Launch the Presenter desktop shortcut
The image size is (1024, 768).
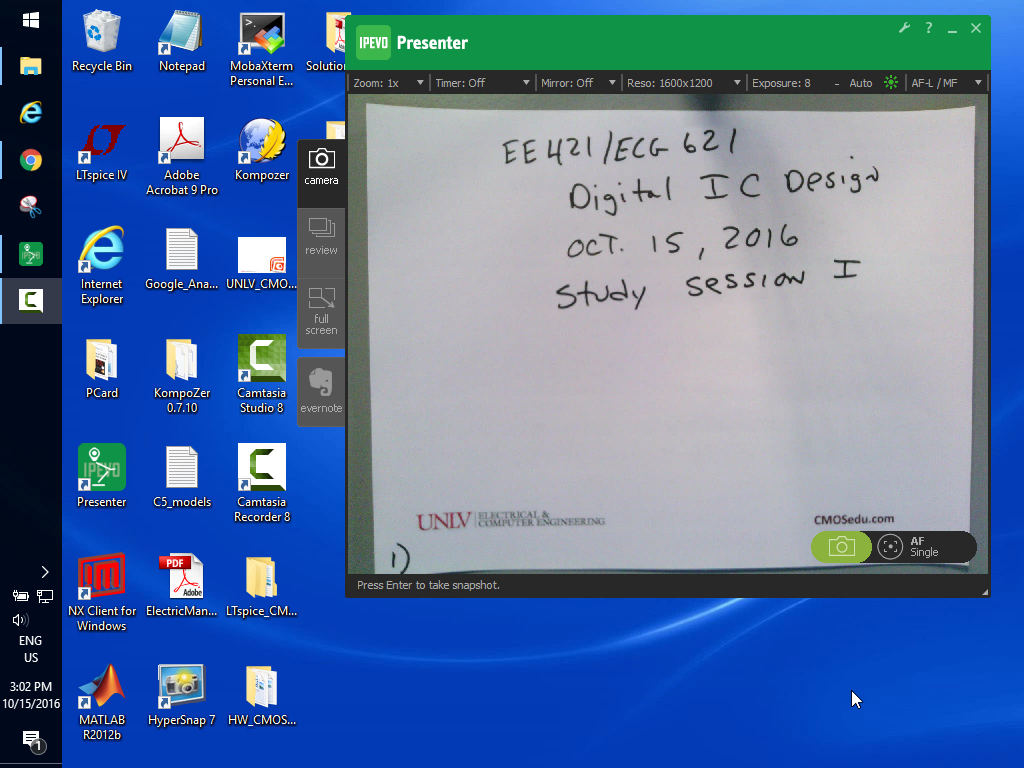pyautogui.click(x=101, y=476)
